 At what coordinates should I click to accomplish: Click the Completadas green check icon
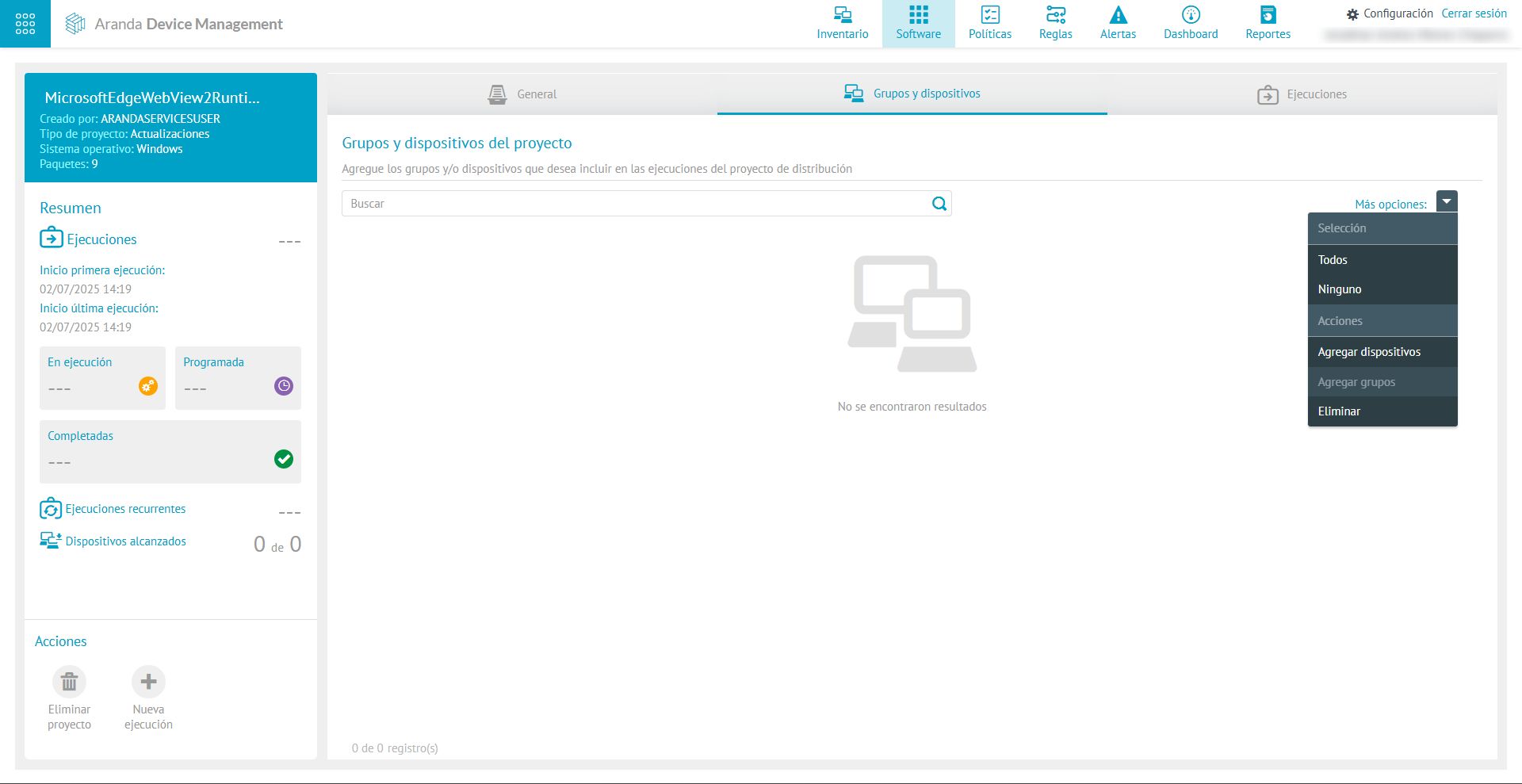pos(284,459)
